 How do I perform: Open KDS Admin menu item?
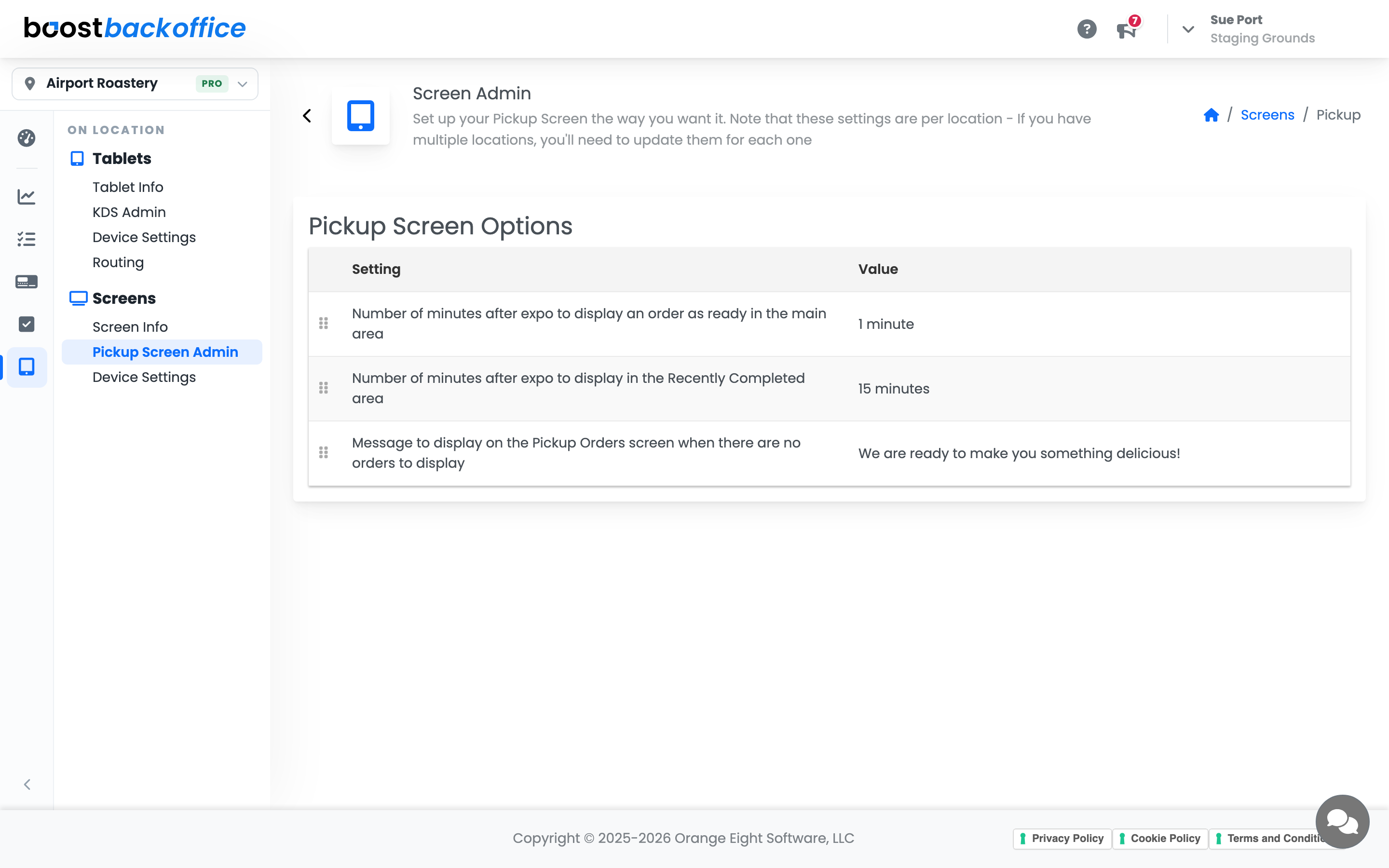point(129,212)
